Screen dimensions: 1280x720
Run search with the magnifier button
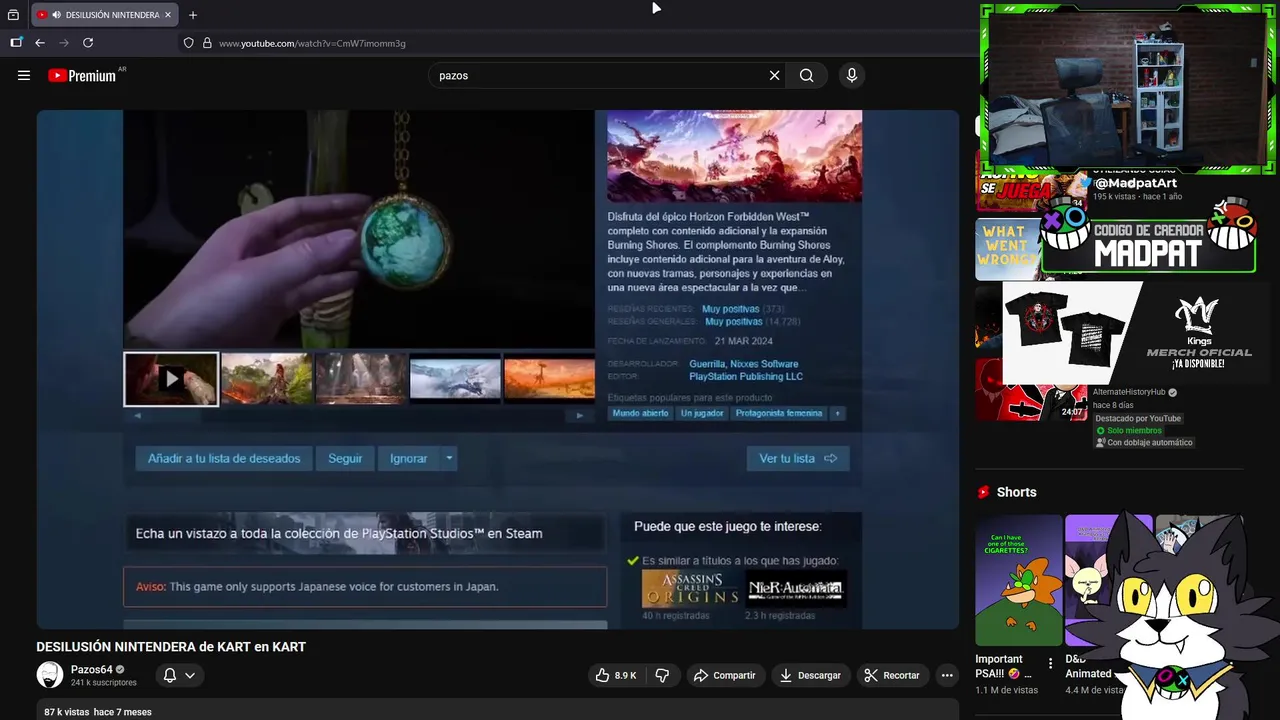(806, 75)
